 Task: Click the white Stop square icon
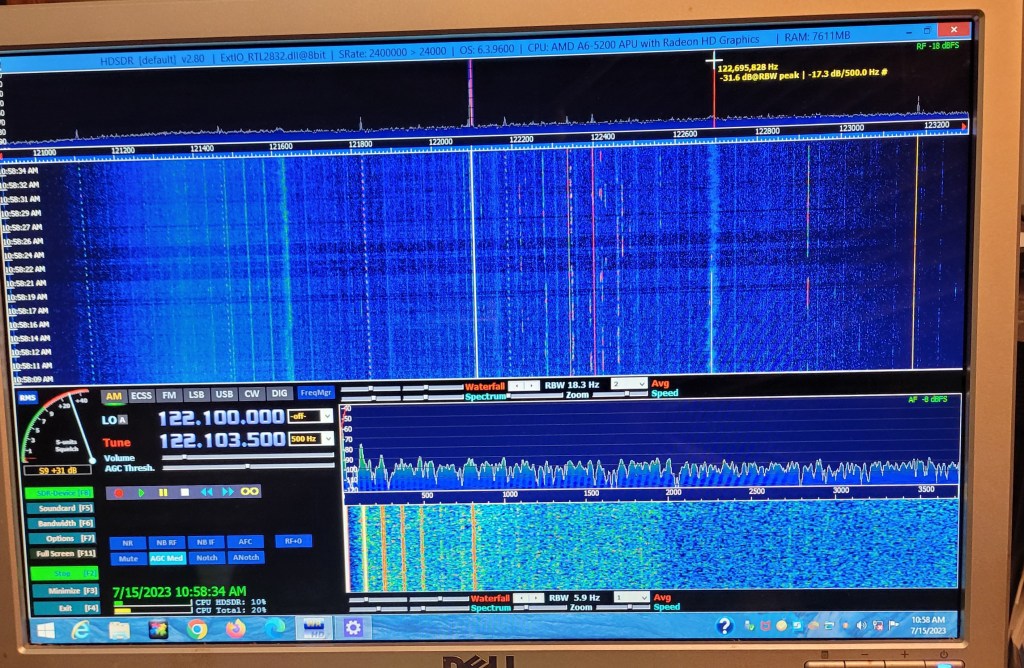tap(185, 493)
